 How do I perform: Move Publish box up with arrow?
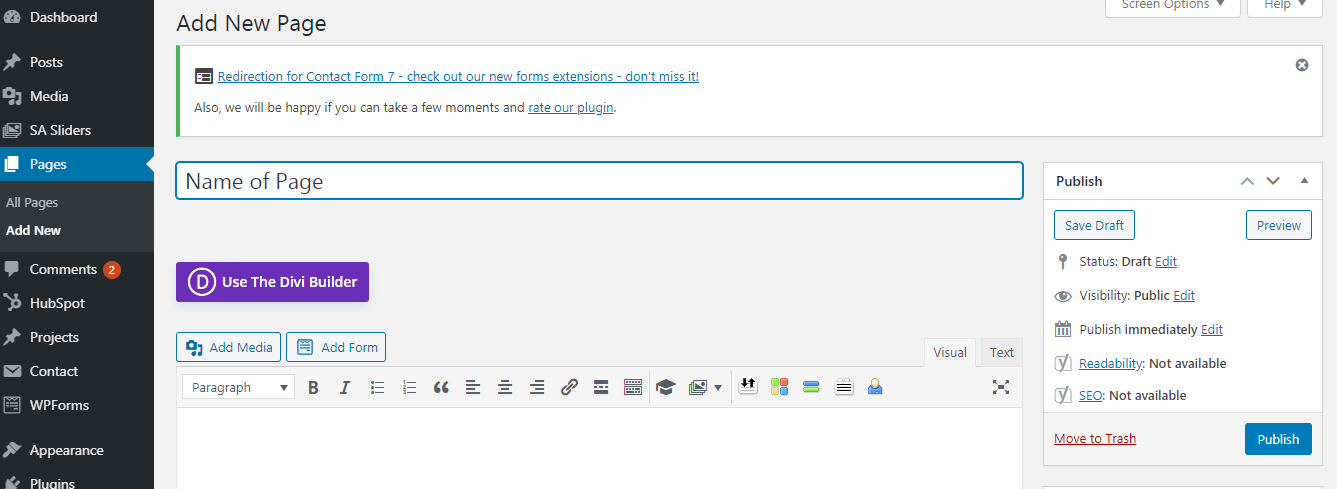[x=1247, y=181]
